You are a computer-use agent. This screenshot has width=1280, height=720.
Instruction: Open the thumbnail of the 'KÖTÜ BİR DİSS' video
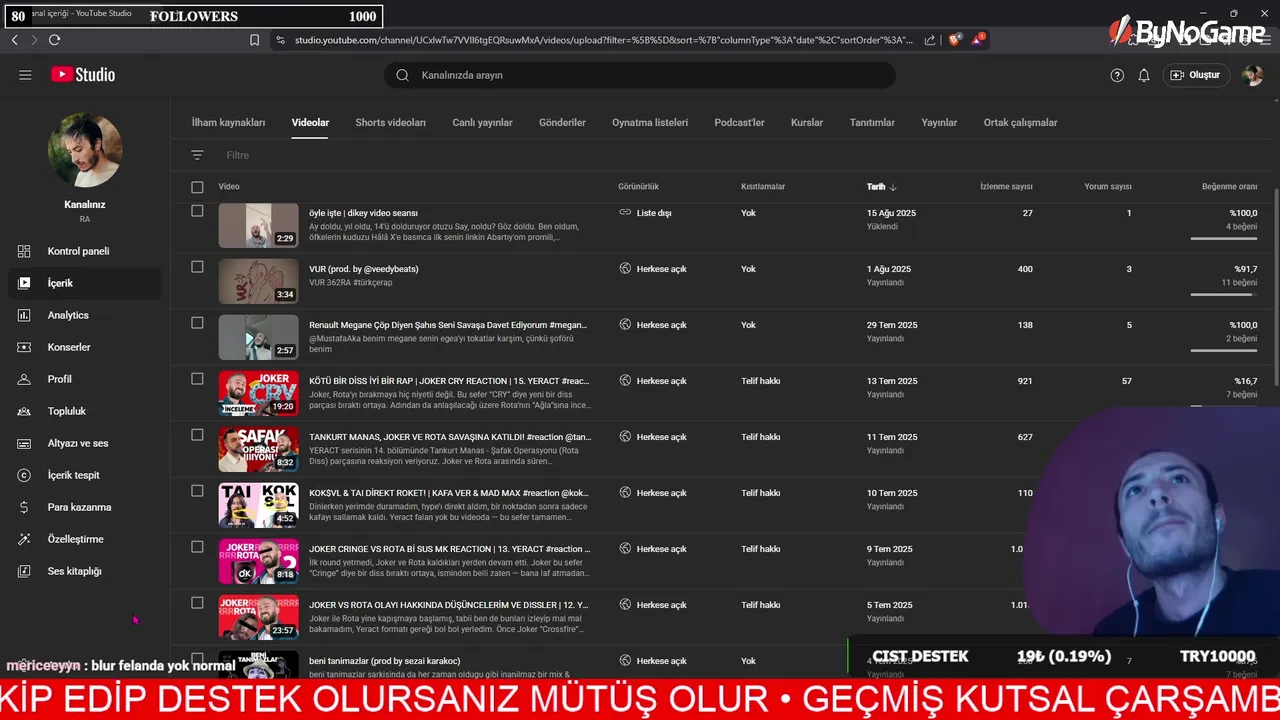point(258,393)
